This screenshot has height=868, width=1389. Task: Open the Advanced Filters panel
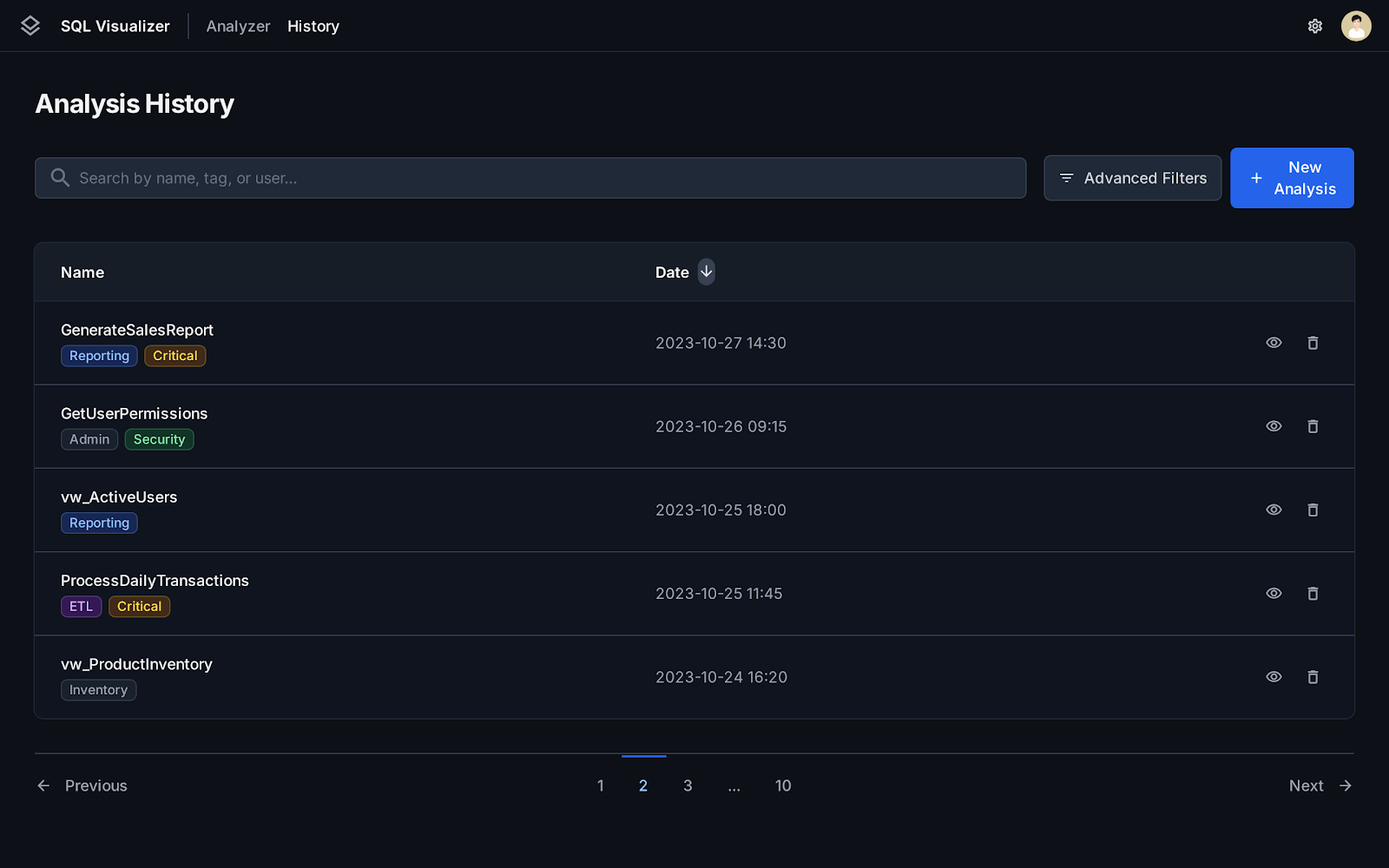[x=1132, y=177]
